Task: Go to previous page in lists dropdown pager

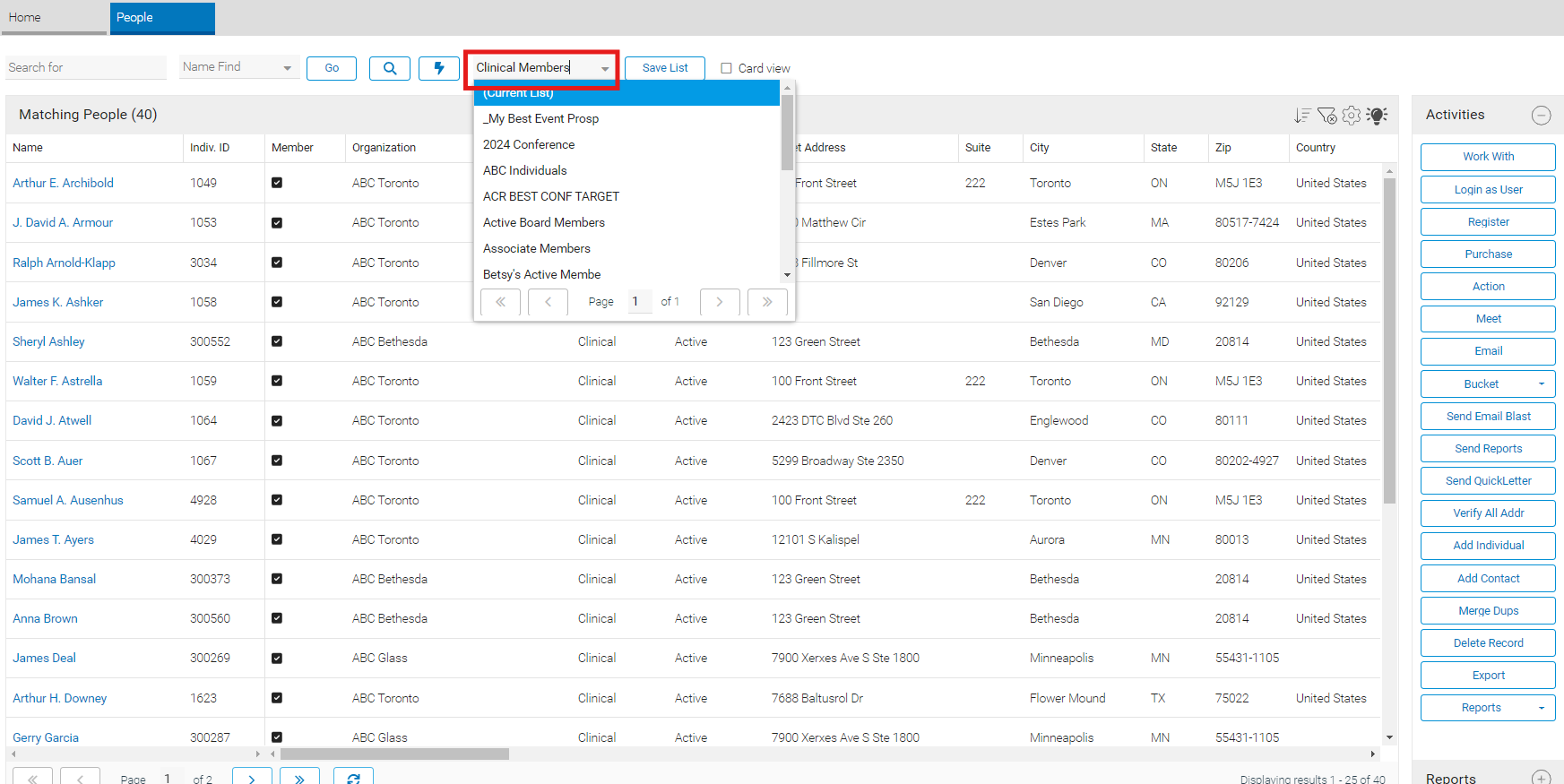Action: (548, 302)
